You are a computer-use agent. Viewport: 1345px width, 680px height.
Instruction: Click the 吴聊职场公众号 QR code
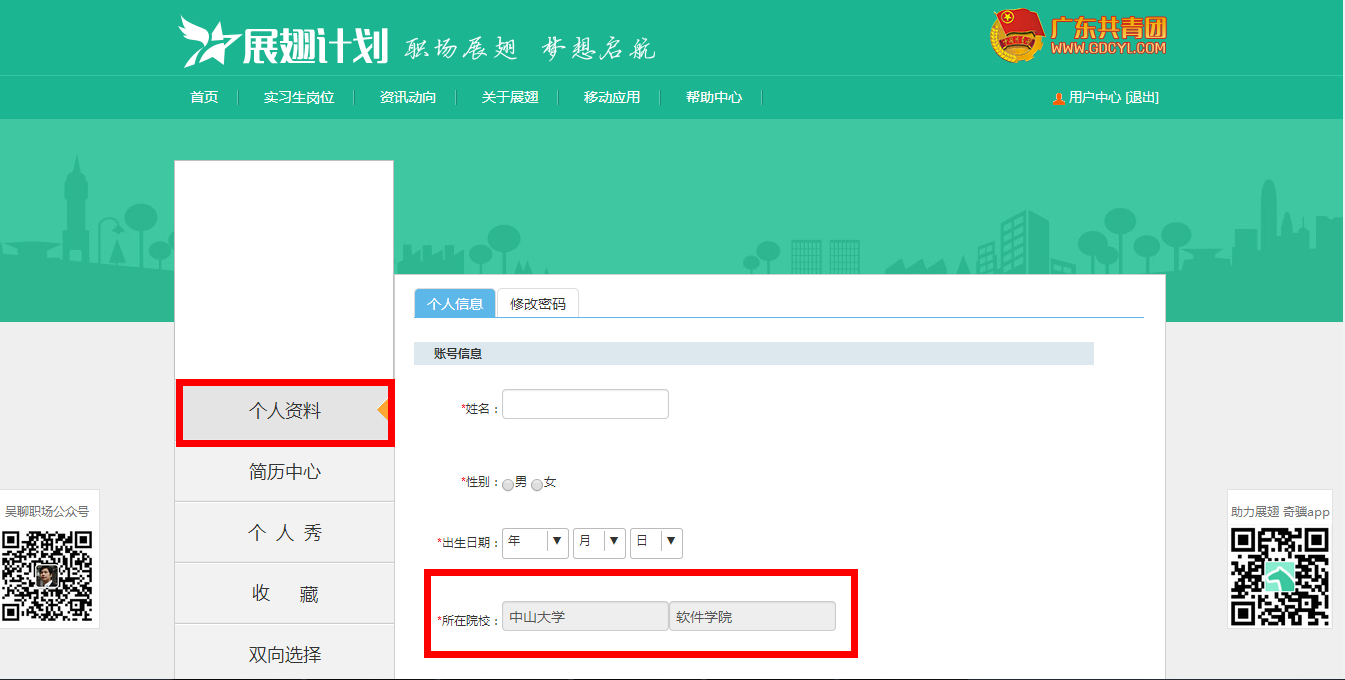tap(47, 575)
